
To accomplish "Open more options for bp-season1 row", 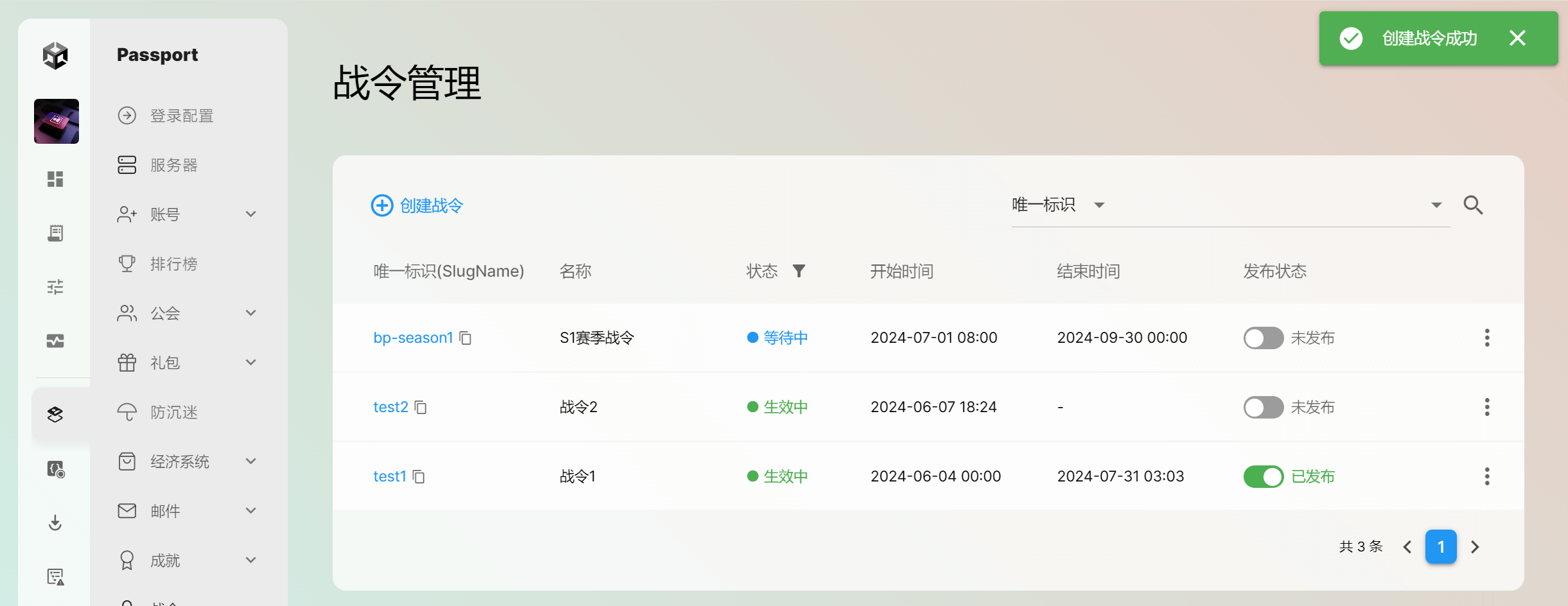I will pos(1486,338).
